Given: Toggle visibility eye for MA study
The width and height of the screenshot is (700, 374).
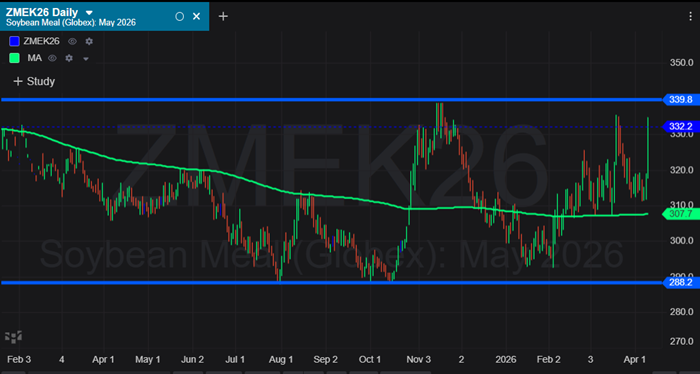Looking at the screenshot, I should pyautogui.click(x=52, y=58).
